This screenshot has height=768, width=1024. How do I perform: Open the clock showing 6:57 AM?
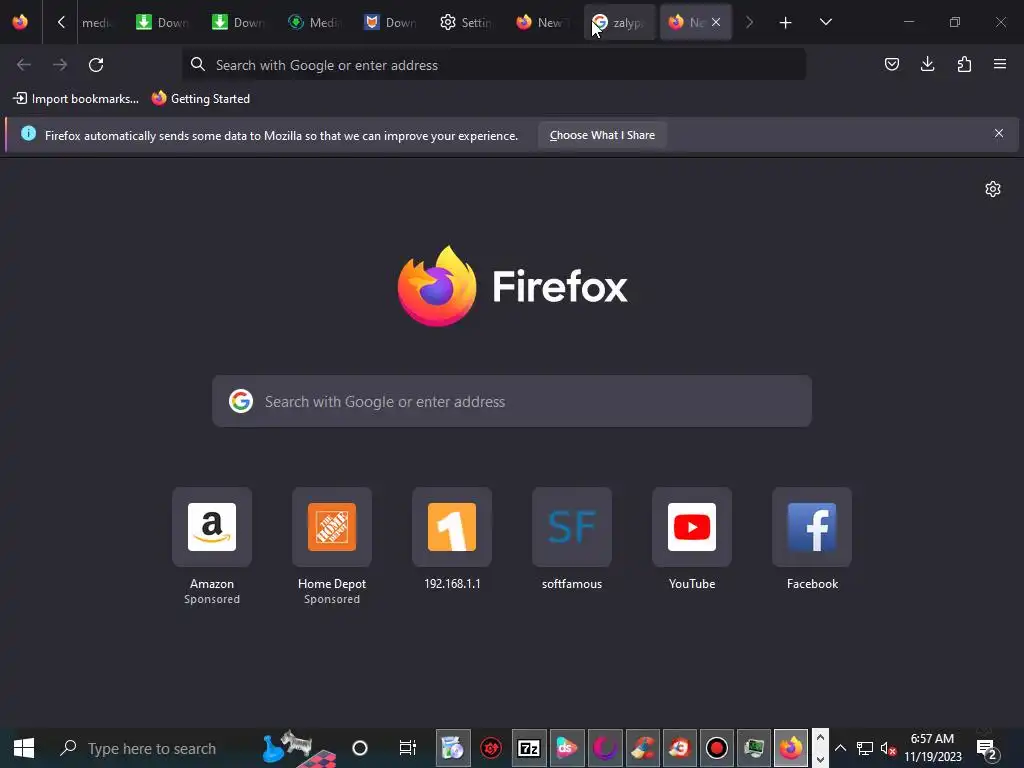(933, 748)
